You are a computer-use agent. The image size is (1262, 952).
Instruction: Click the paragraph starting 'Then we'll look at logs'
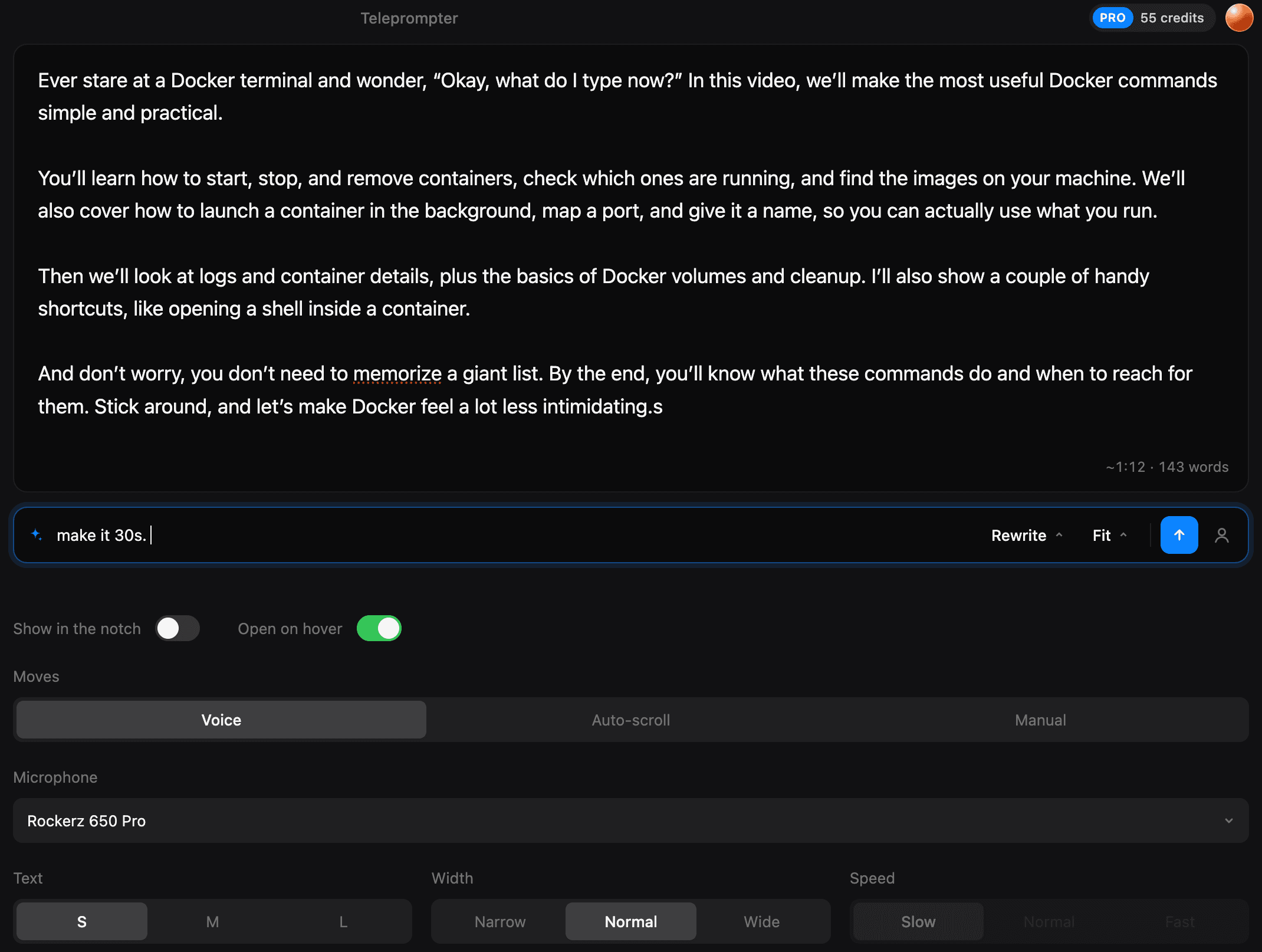tap(594, 293)
